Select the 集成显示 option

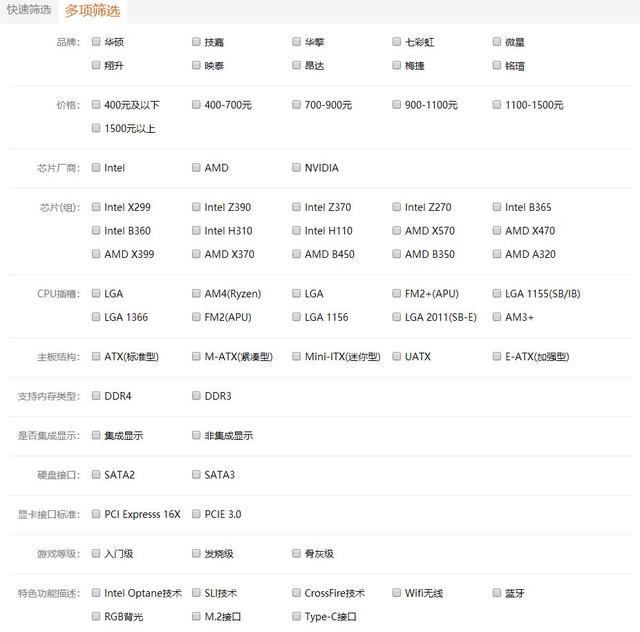(x=96, y=435)
